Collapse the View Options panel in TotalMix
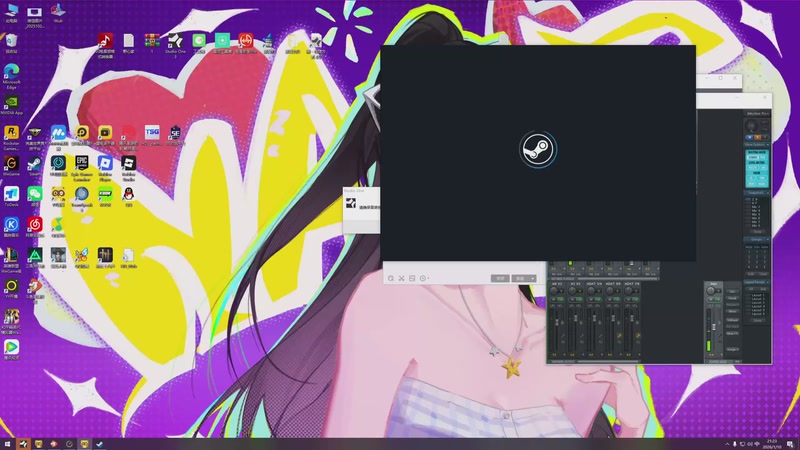This screenshot has height=450, width=800. click(768, 145)
